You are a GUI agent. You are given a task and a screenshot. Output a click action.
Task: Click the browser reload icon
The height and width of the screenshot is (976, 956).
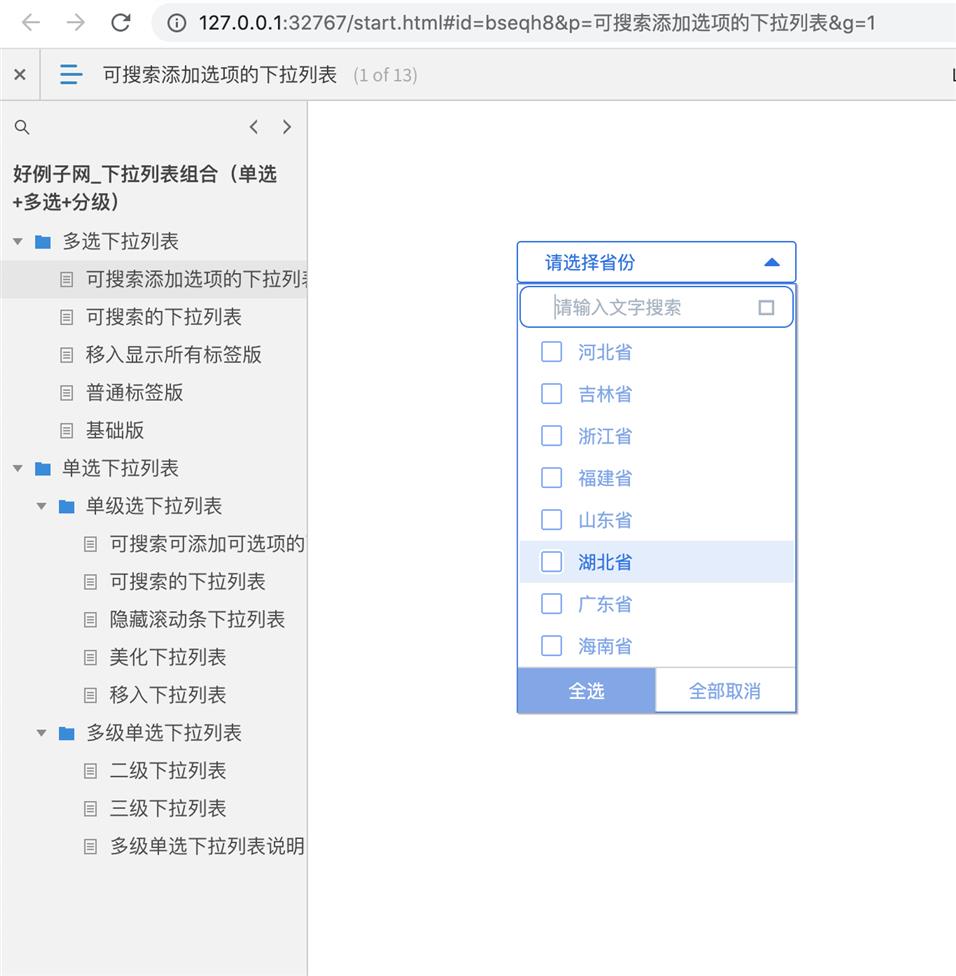pyautogui.click(x=121, y=22)
